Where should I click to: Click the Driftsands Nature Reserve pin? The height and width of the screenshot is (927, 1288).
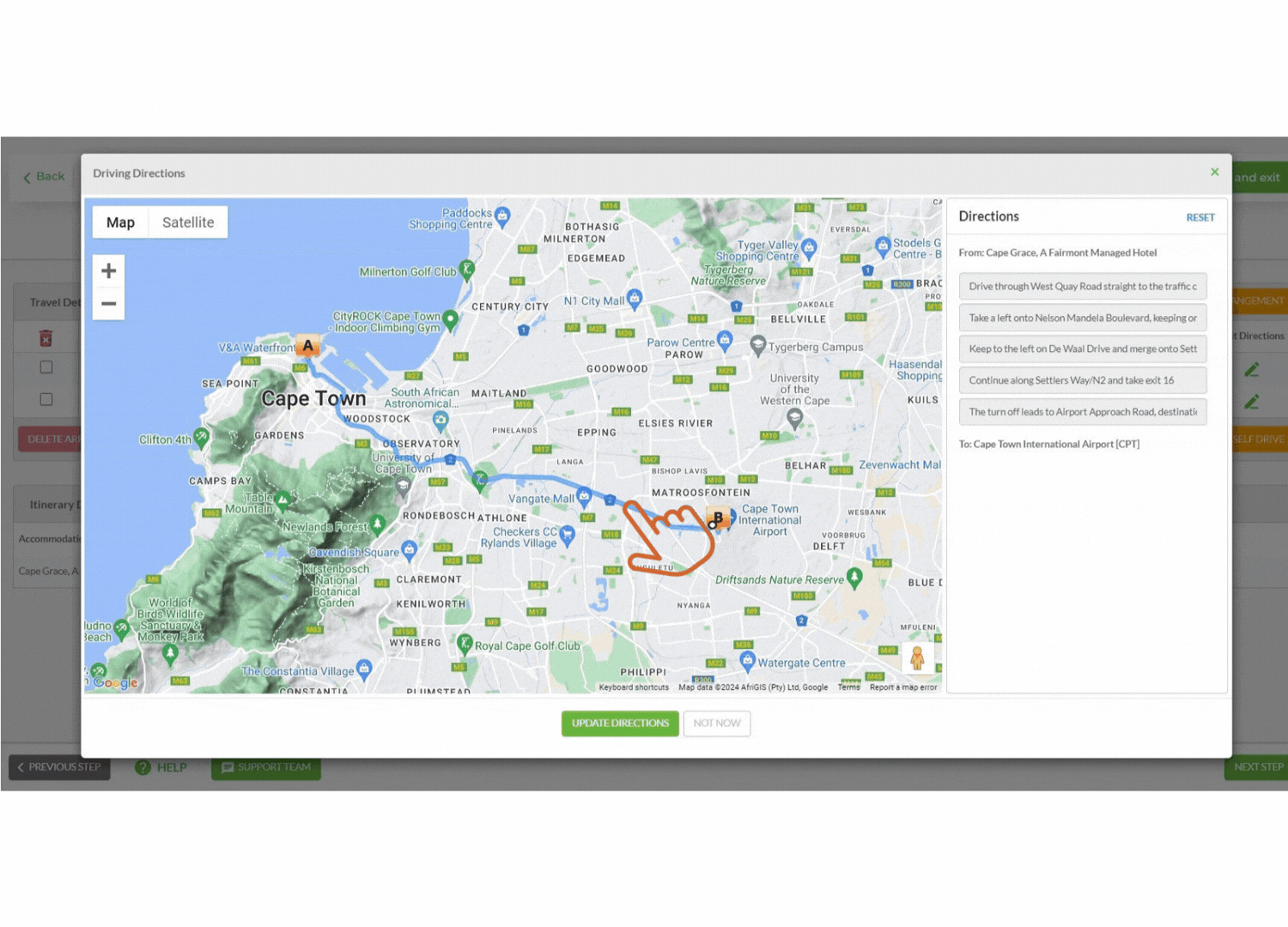click(x=854, y=577)
